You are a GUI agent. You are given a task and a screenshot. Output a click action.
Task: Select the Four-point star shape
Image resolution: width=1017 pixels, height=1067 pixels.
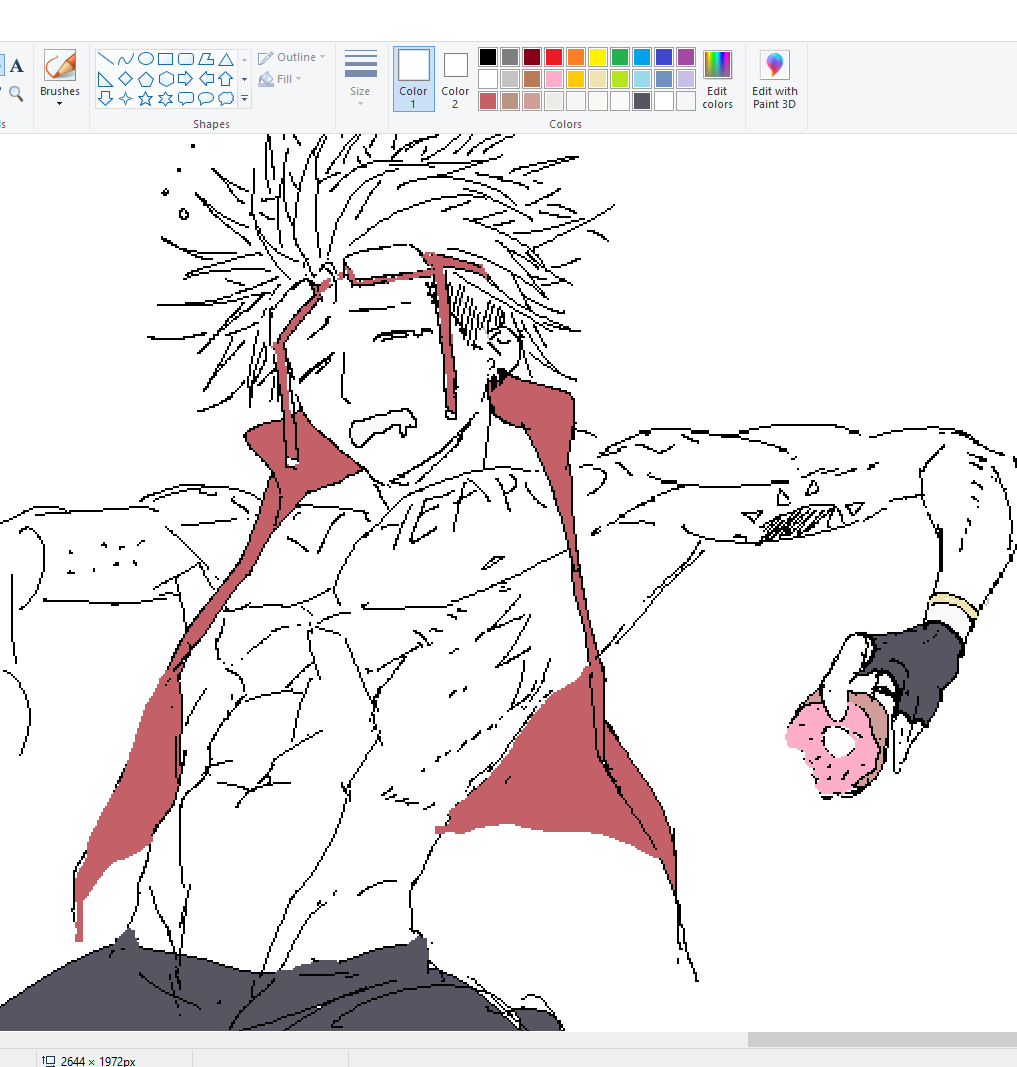pos(125,99)
